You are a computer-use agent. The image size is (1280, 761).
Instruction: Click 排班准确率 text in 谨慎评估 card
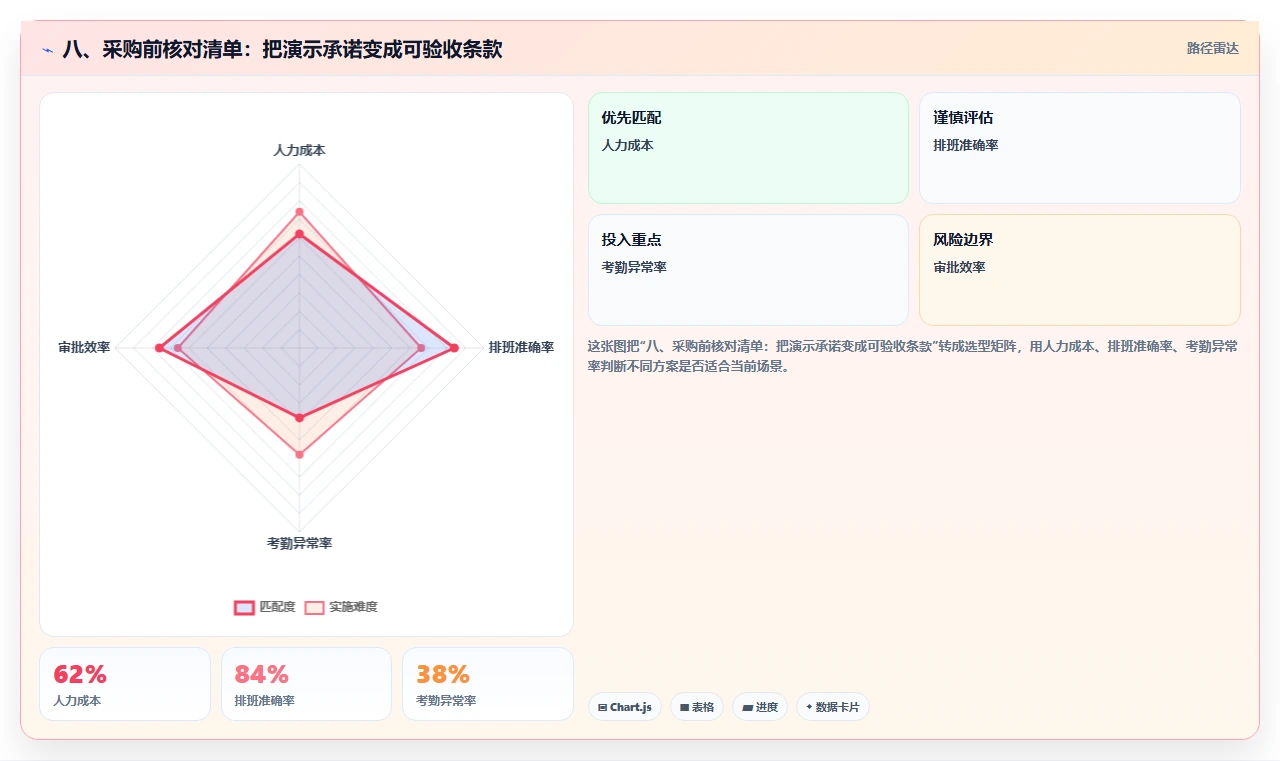(x=966, y=145)
